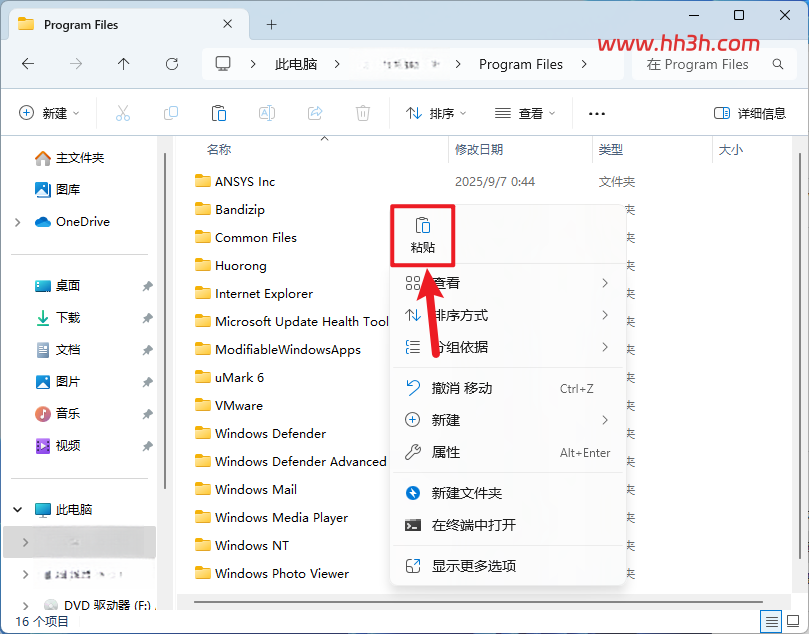Click the horizontal scrollbar below file list
The image size is (809, 634).
point(478,602)
